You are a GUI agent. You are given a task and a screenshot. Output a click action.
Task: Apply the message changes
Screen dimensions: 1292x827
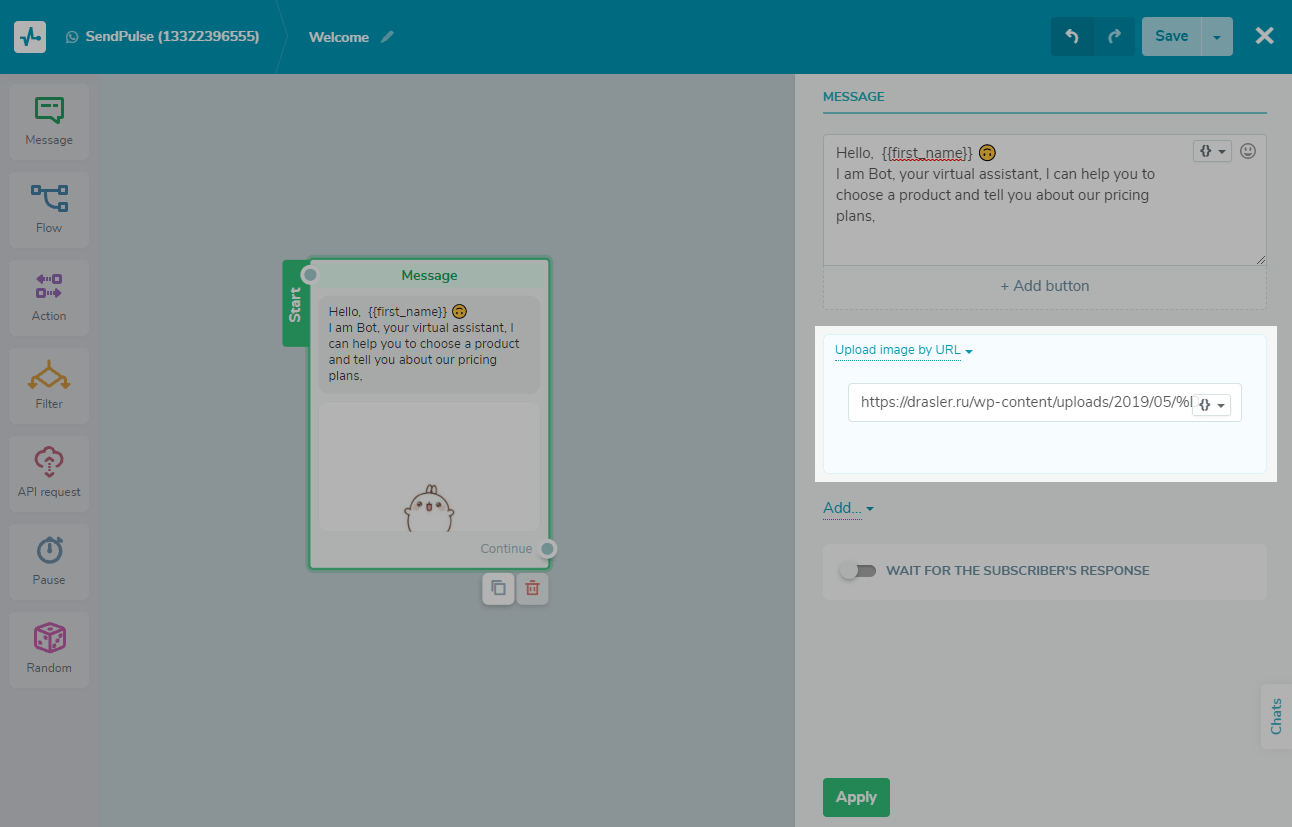point(856,797)
